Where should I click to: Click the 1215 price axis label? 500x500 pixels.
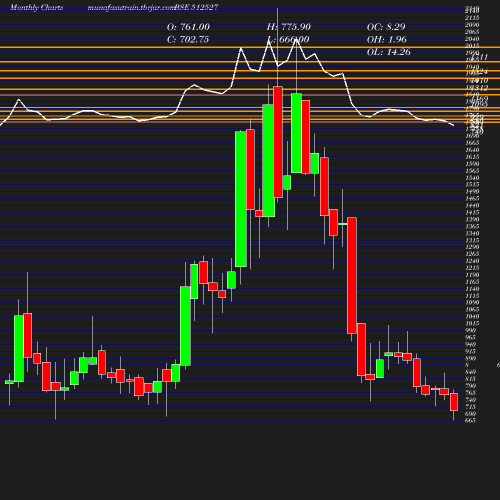coord(472,268)
